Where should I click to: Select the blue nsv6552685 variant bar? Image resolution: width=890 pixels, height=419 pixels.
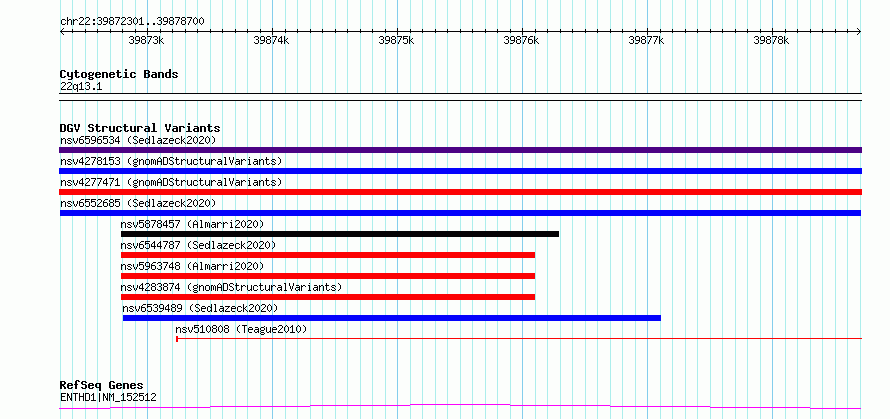460,213
